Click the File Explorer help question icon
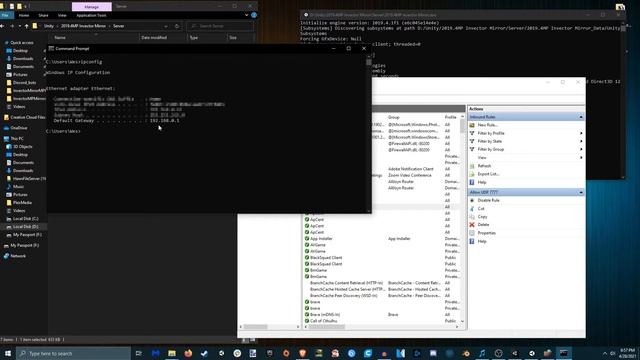 tap(254, 15)
